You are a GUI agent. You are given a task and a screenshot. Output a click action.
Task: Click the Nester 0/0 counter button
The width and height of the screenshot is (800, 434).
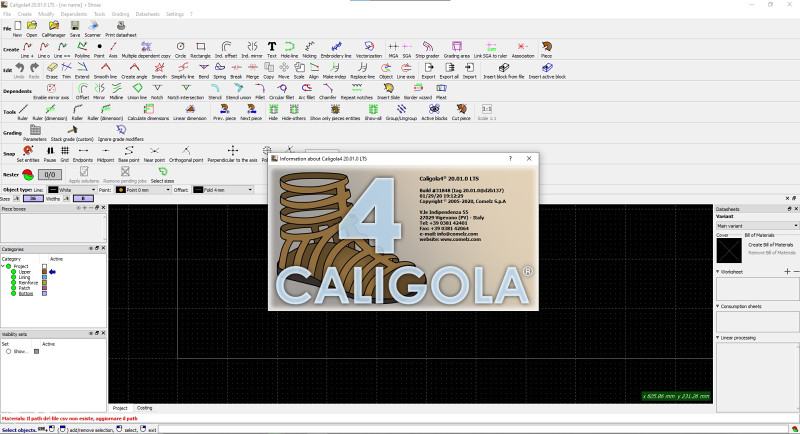[49, 174]
